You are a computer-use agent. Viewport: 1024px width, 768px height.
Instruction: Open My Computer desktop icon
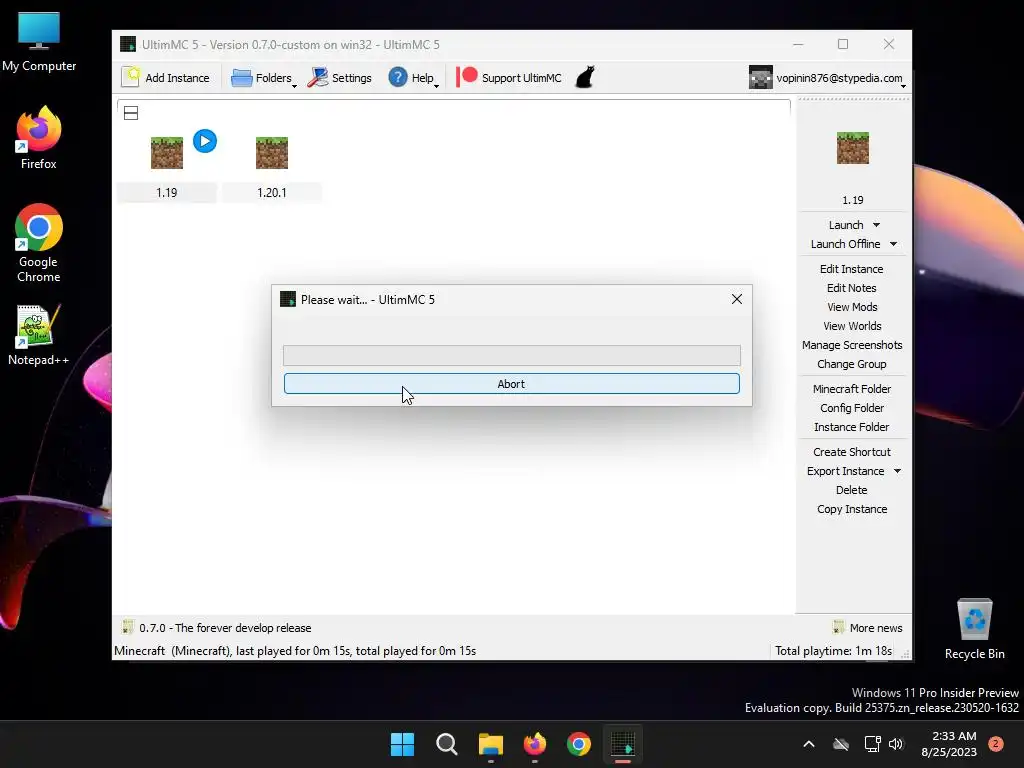[x=39, y=42]
